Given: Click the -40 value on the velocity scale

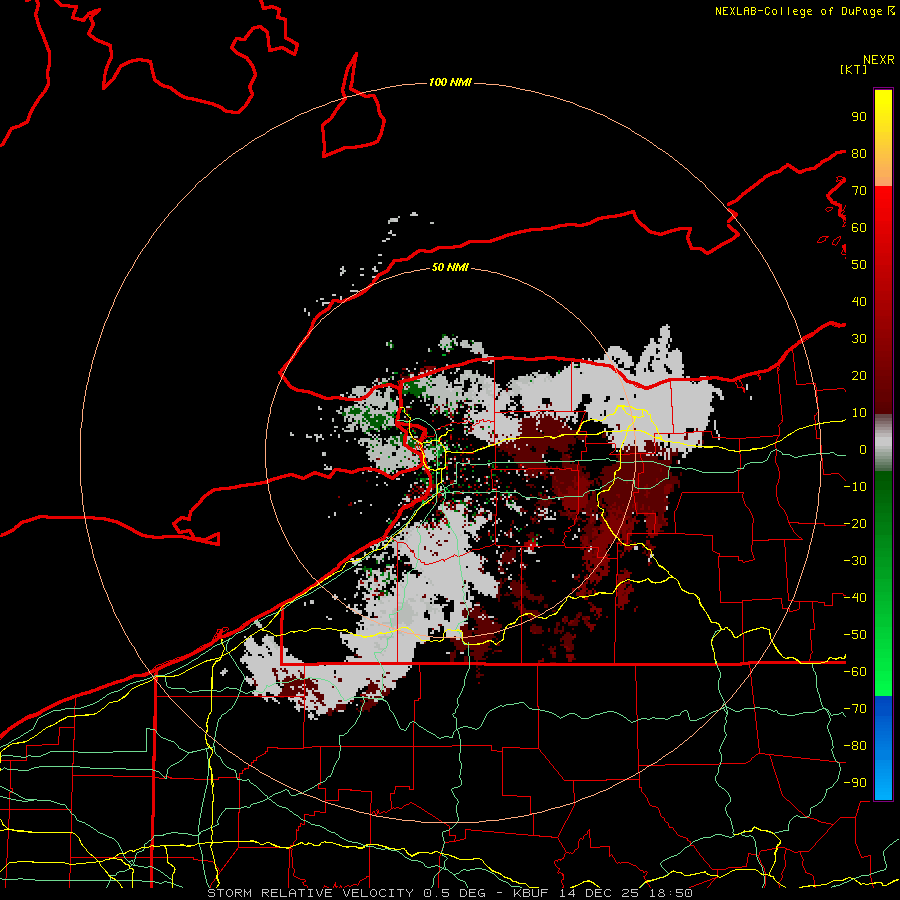Looking at the screenshot, I should point(855,598).
